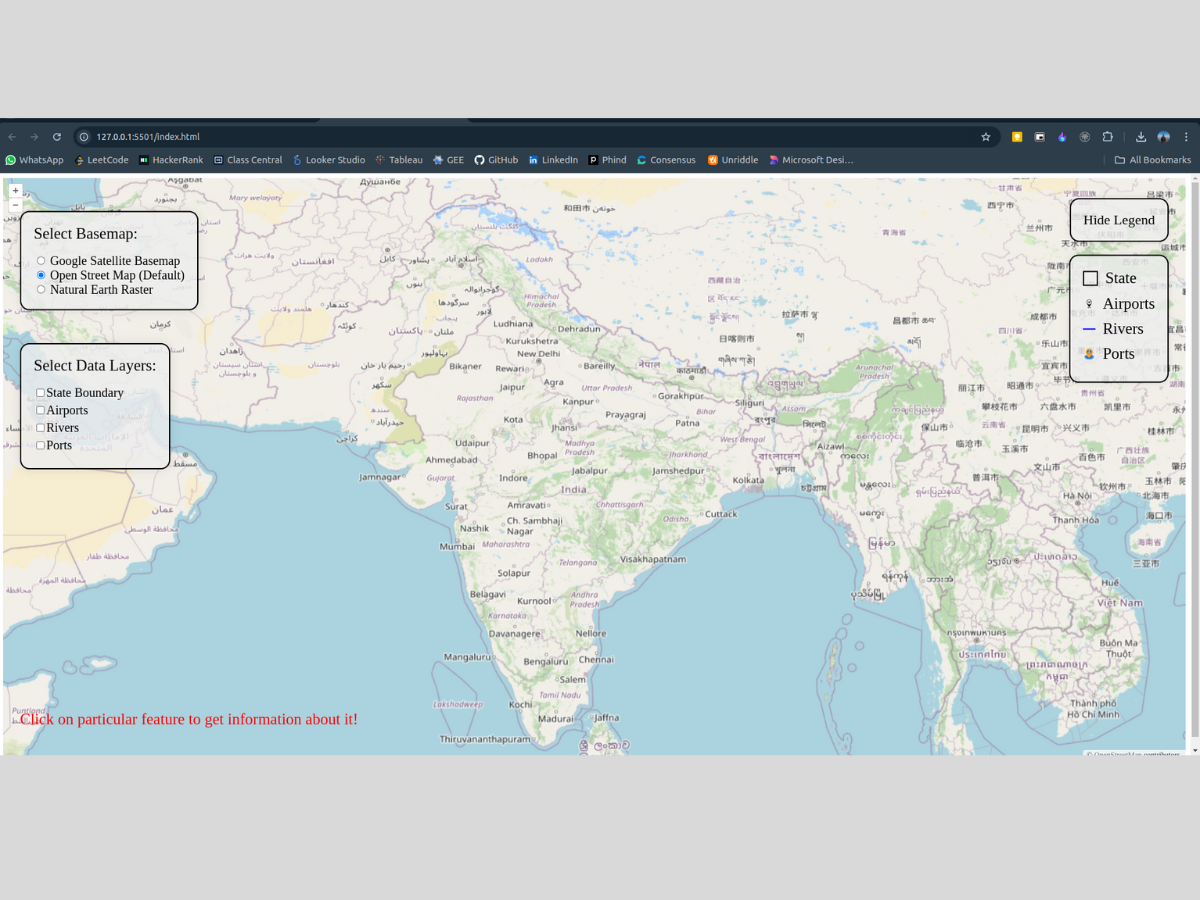The height and width of the screenshot is (900, 1200).
Task: Open the gray circular extension icon
Action: (1085, 137)
